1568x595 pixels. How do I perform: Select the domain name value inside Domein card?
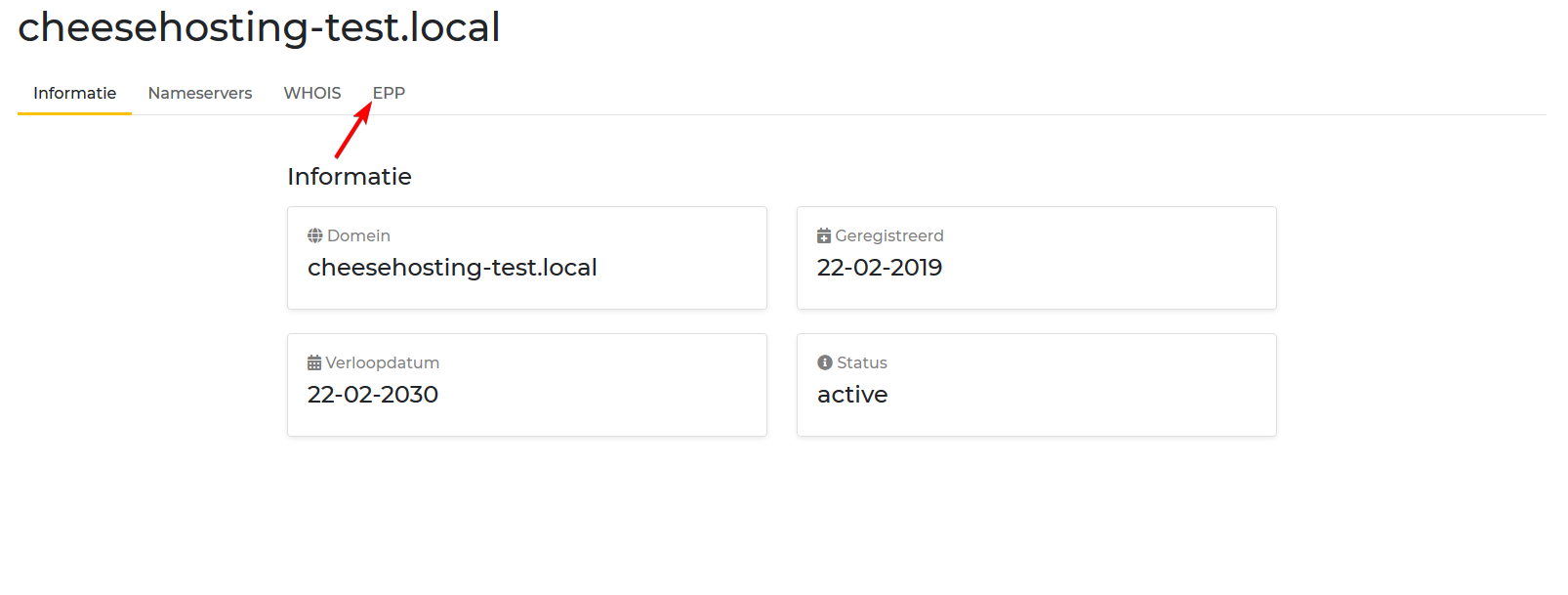(452, 268)
